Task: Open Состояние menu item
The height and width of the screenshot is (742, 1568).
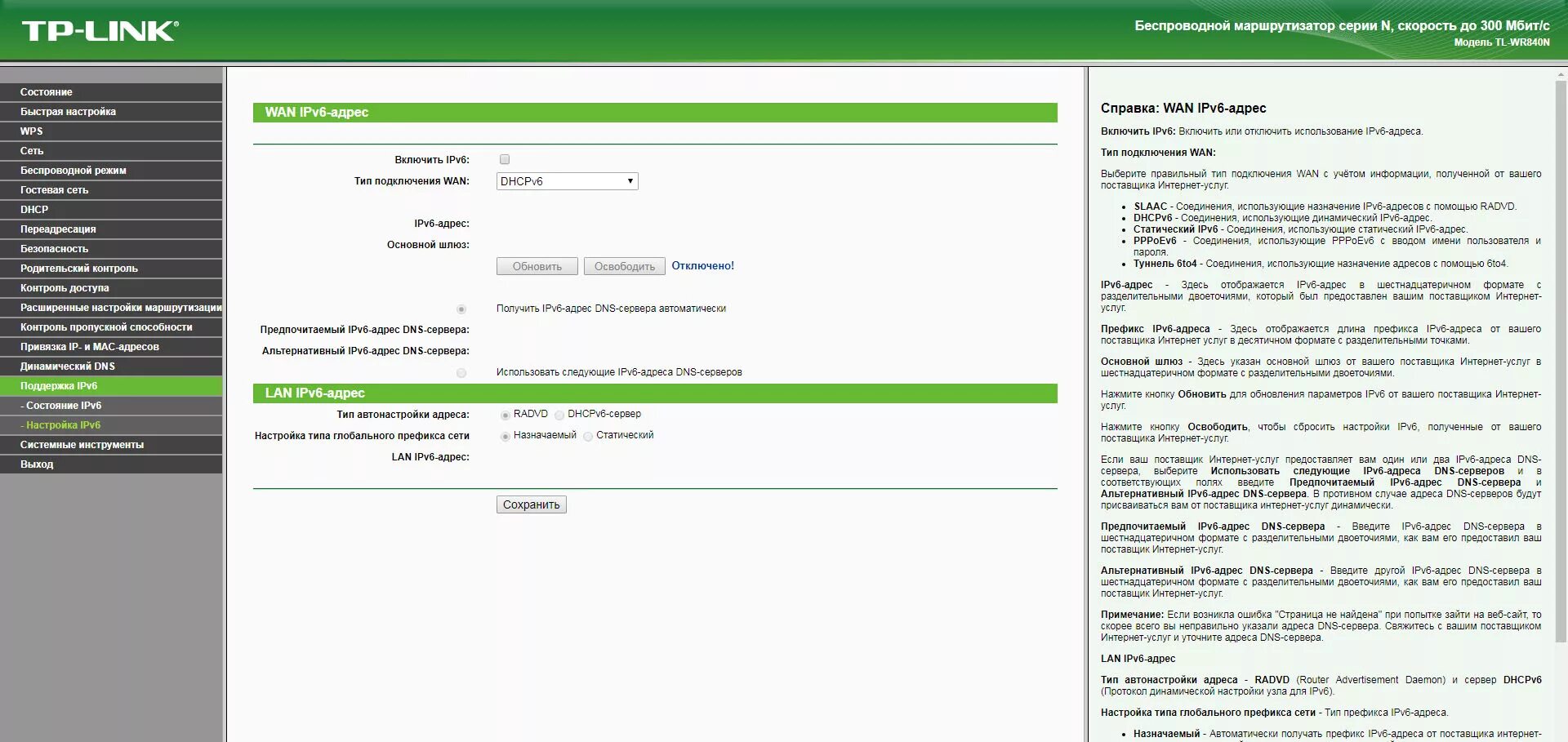Action: point(111,92)
